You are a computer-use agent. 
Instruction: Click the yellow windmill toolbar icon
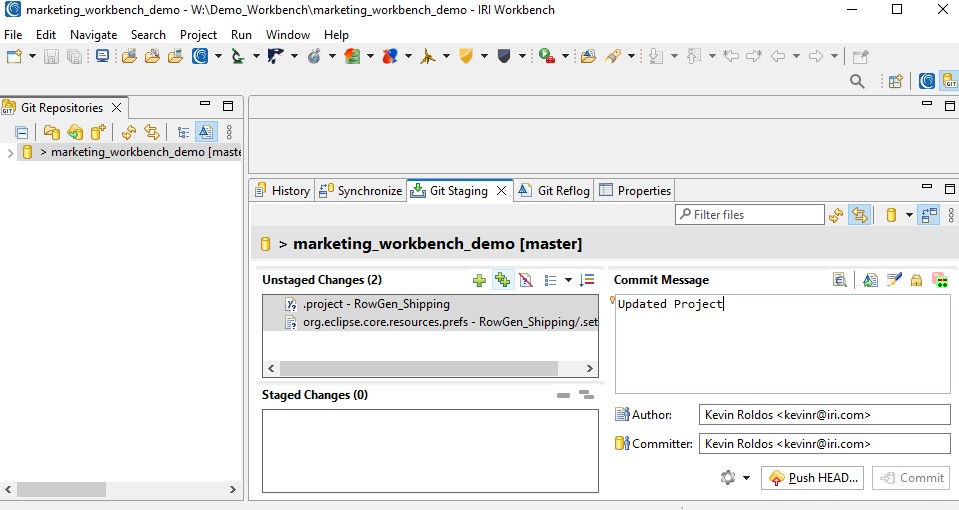pyautogui.click(x=428, y=56)
